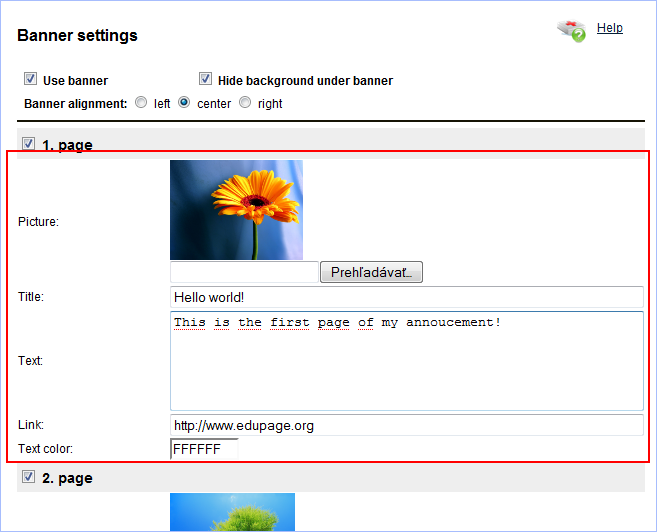
Task: Click the Picture: label
Action: (38, 222)
